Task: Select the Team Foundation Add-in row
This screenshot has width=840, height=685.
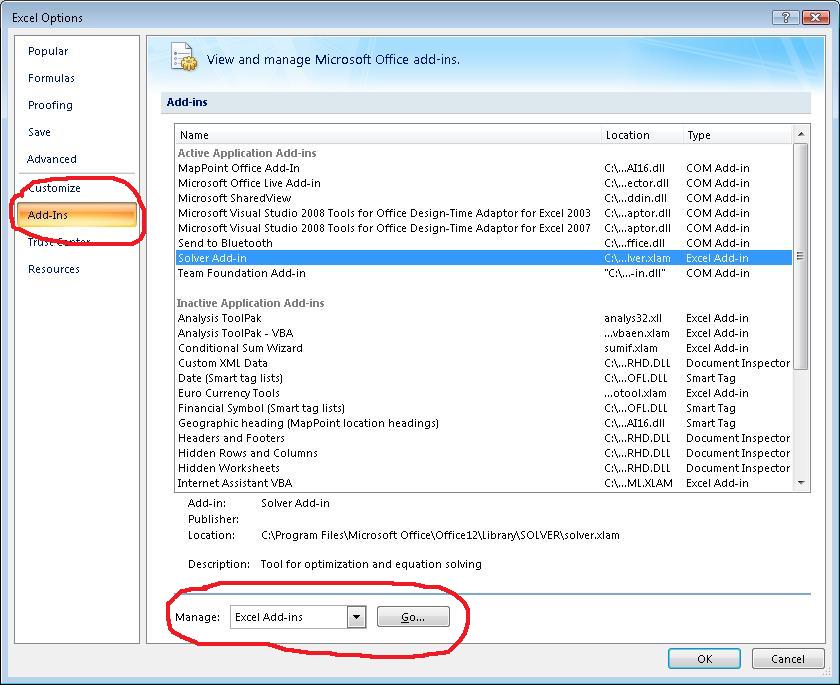Action: click(x=484, y=273)
